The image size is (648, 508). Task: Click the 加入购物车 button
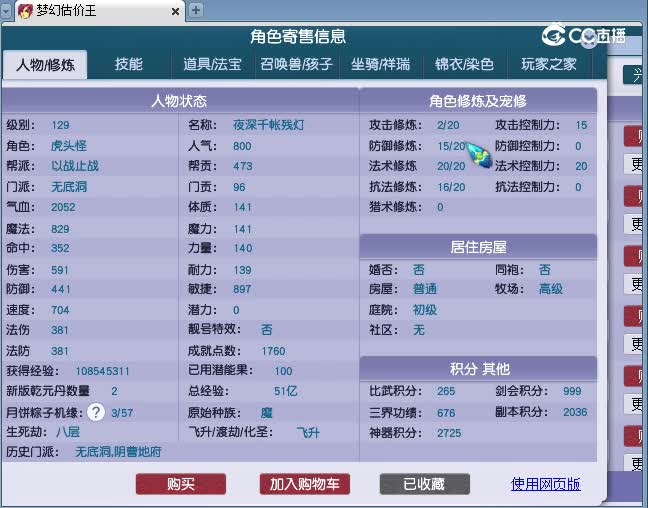pos(305,484)
